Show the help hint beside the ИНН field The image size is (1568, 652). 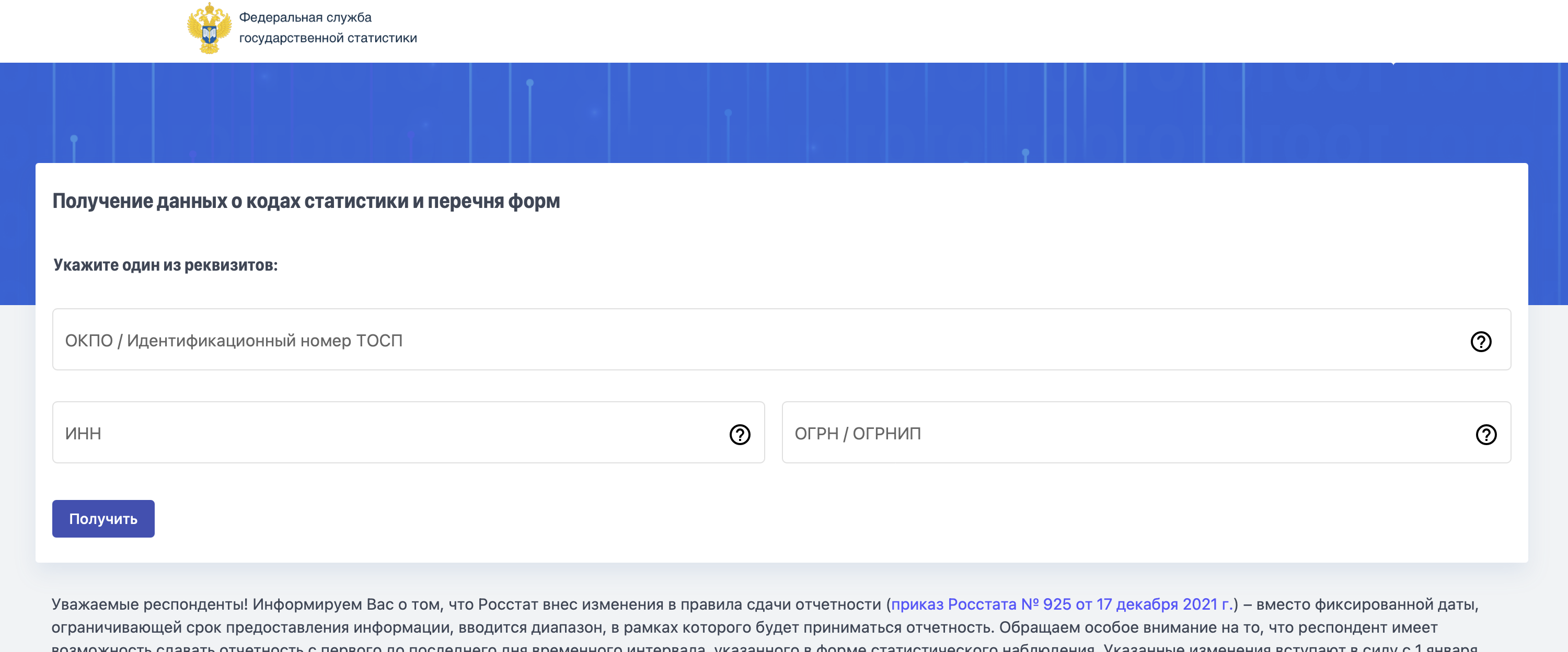(x=740, y=434)
